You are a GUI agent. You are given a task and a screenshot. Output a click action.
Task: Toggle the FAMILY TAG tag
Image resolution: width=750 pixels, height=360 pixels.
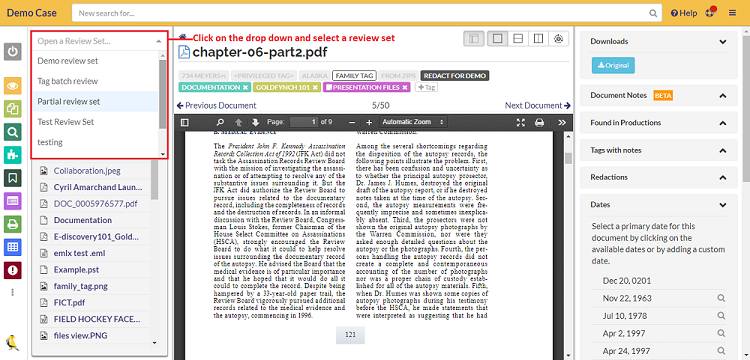click(354, 76)
